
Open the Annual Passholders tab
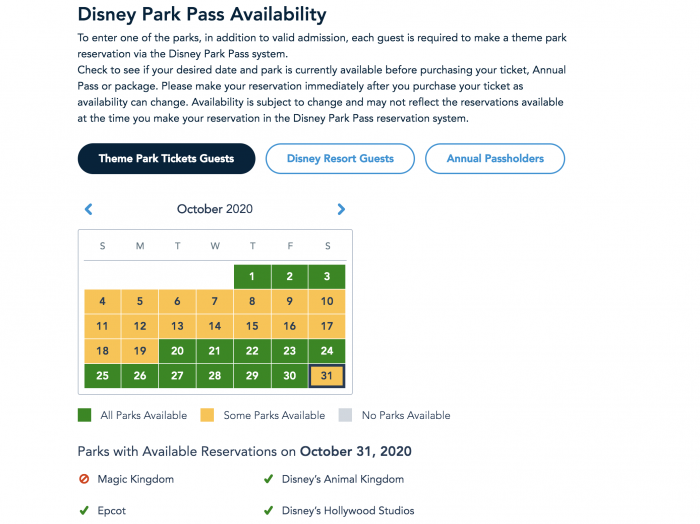(495, 158)
